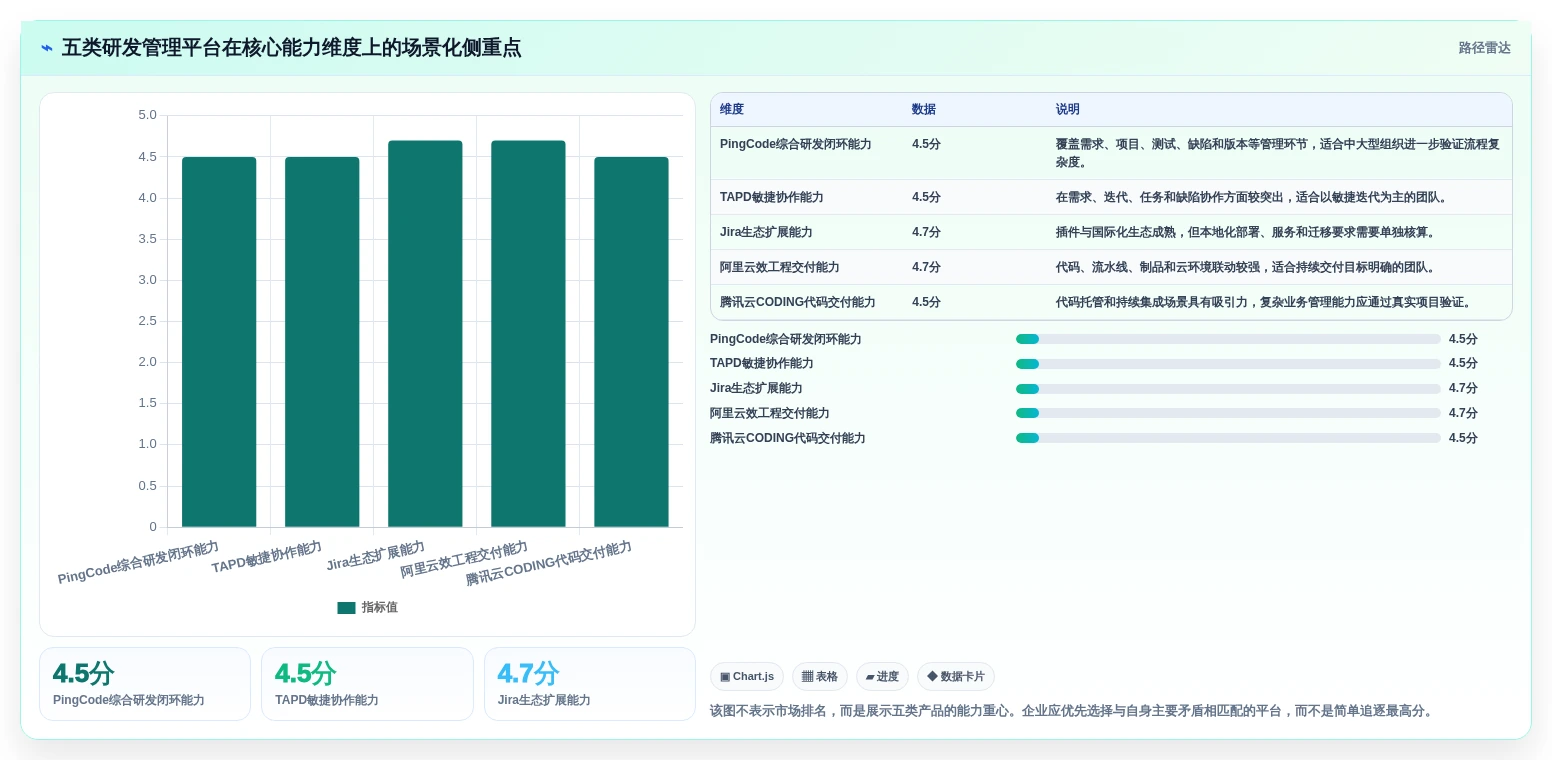This screenshot has height=760, width=1552.
Task: Click the TAPD敏捷协作能力 x-axis label
Action: [267, 557]
